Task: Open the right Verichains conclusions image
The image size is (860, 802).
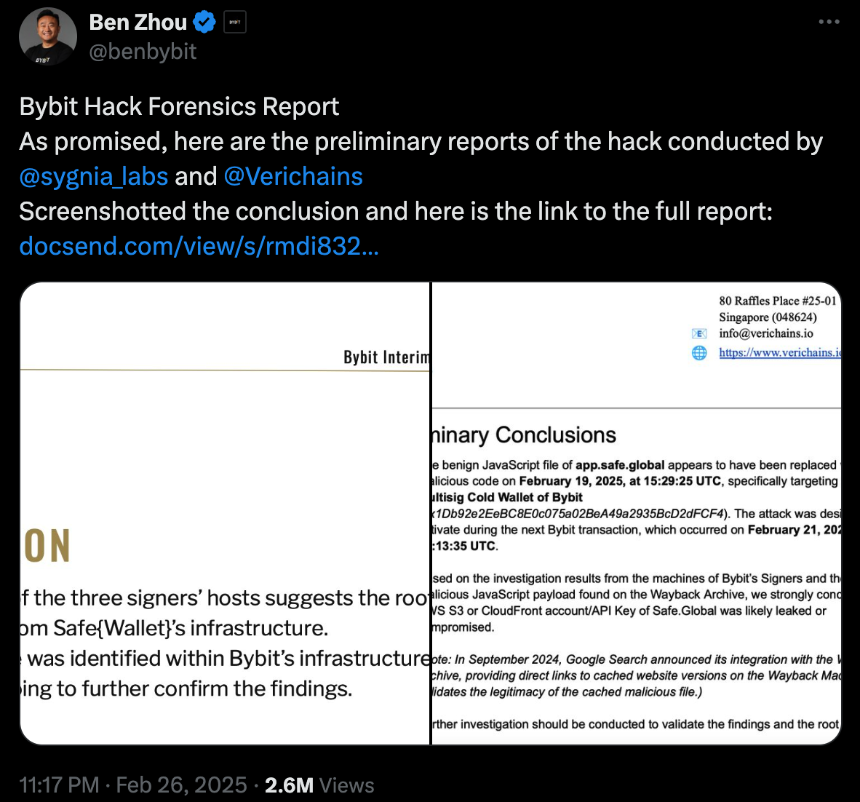Action: click(636, 513)
